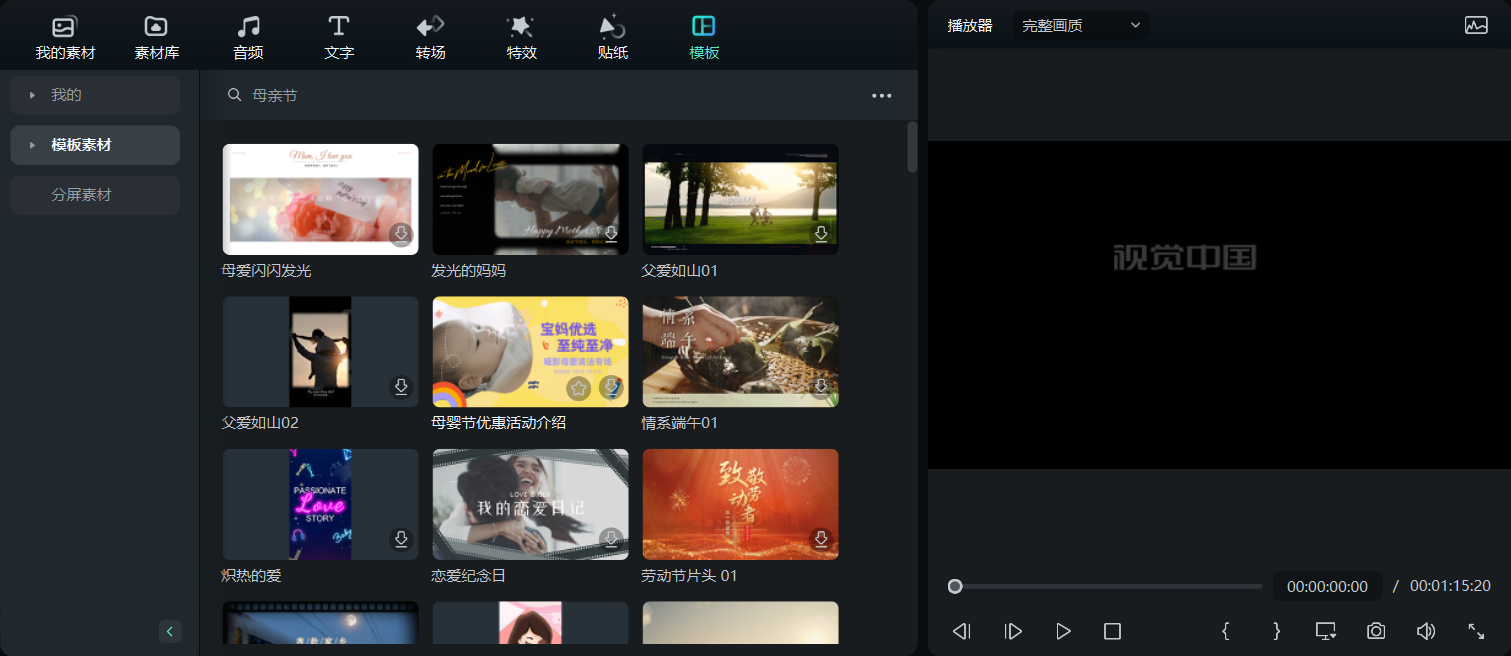Open the 贴纸 Stickers panel
The image size is (1511, 656).
tap(611, 36)
